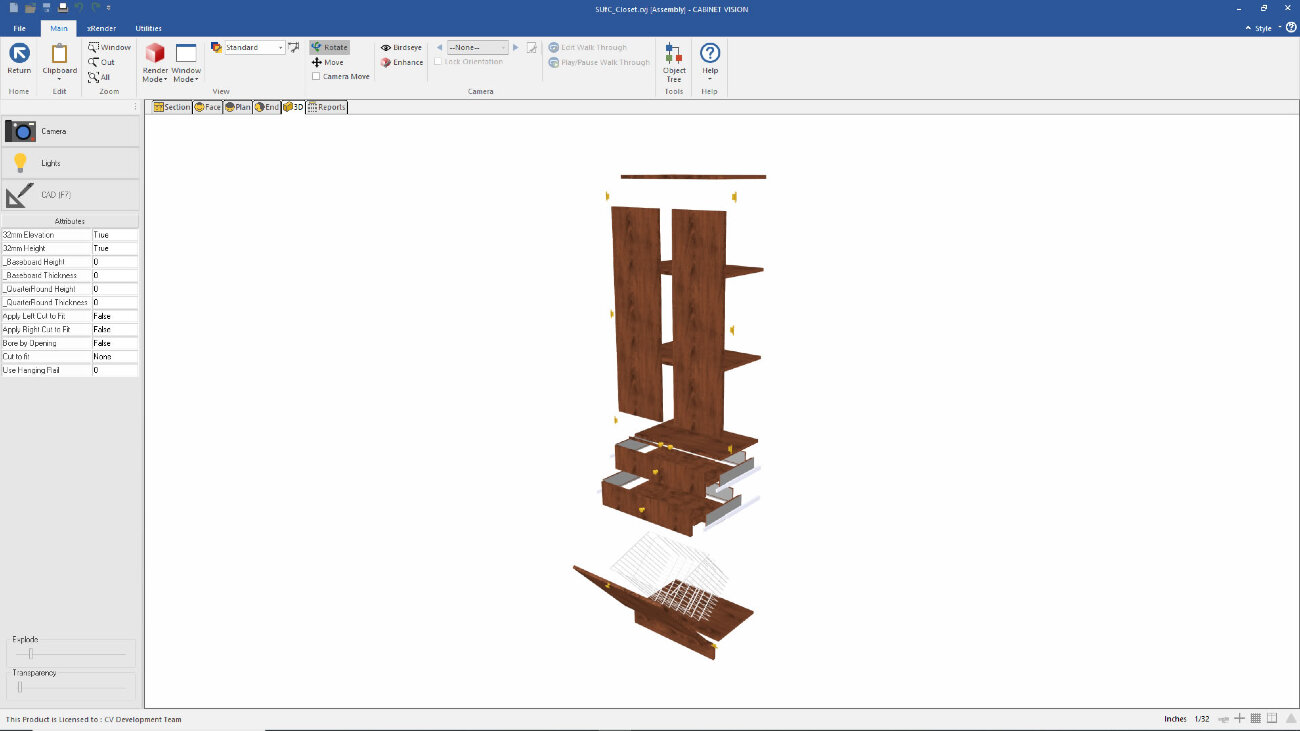1300x731 pixels.
Task: Toggle the grid icon in status bar
Action: point(1256,718)
